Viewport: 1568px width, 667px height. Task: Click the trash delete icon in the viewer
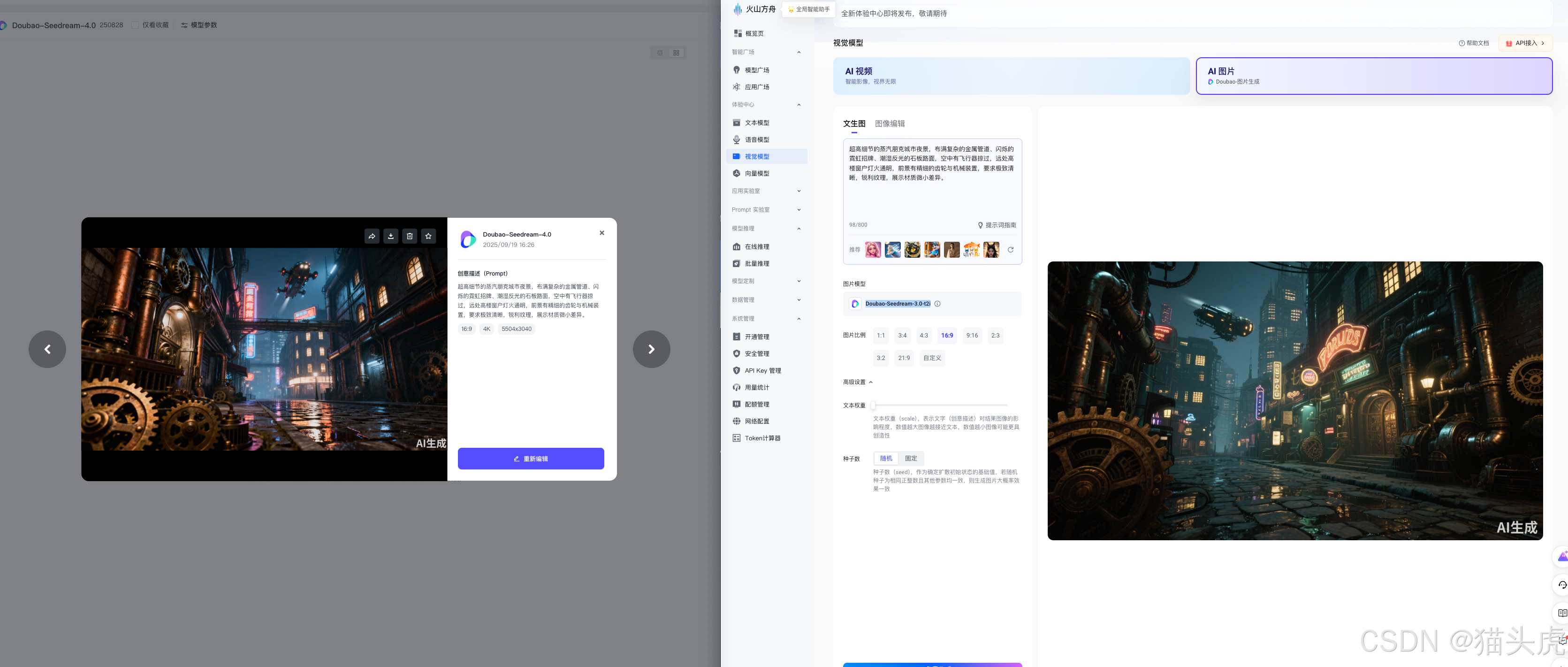click(x=410, y=237)
